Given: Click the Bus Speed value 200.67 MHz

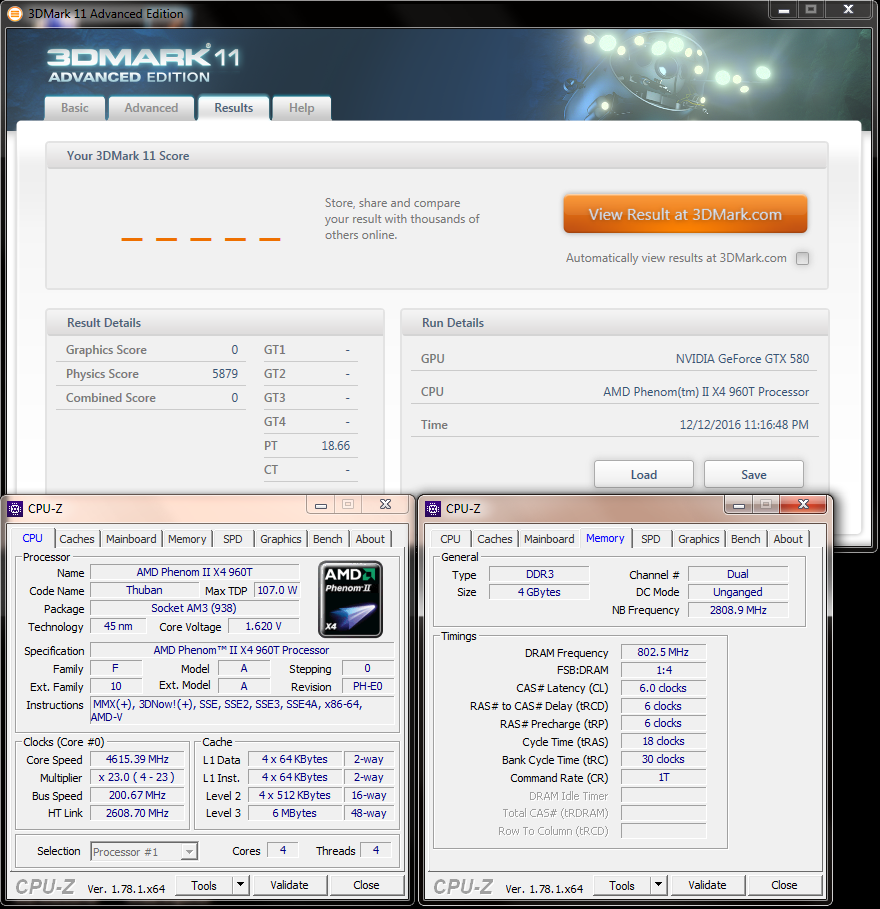Looking at the screenshot, I should (x=137, y=795).
